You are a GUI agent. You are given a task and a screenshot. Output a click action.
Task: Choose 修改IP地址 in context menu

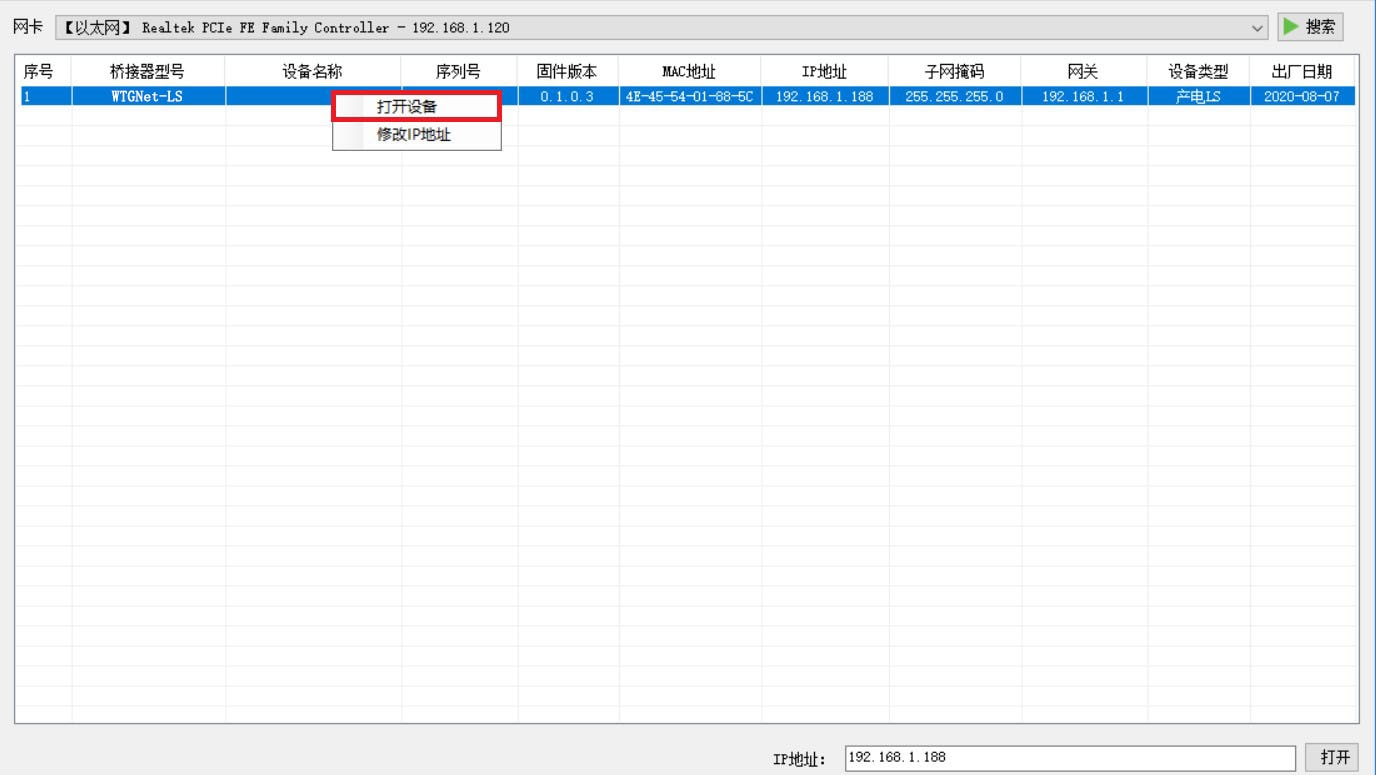coord(416,135)
